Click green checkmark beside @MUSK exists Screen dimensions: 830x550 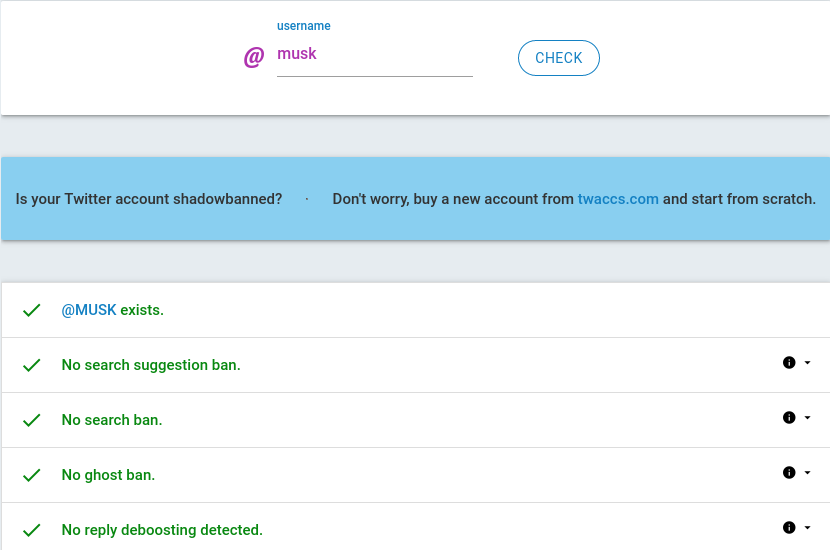[32, 310]
